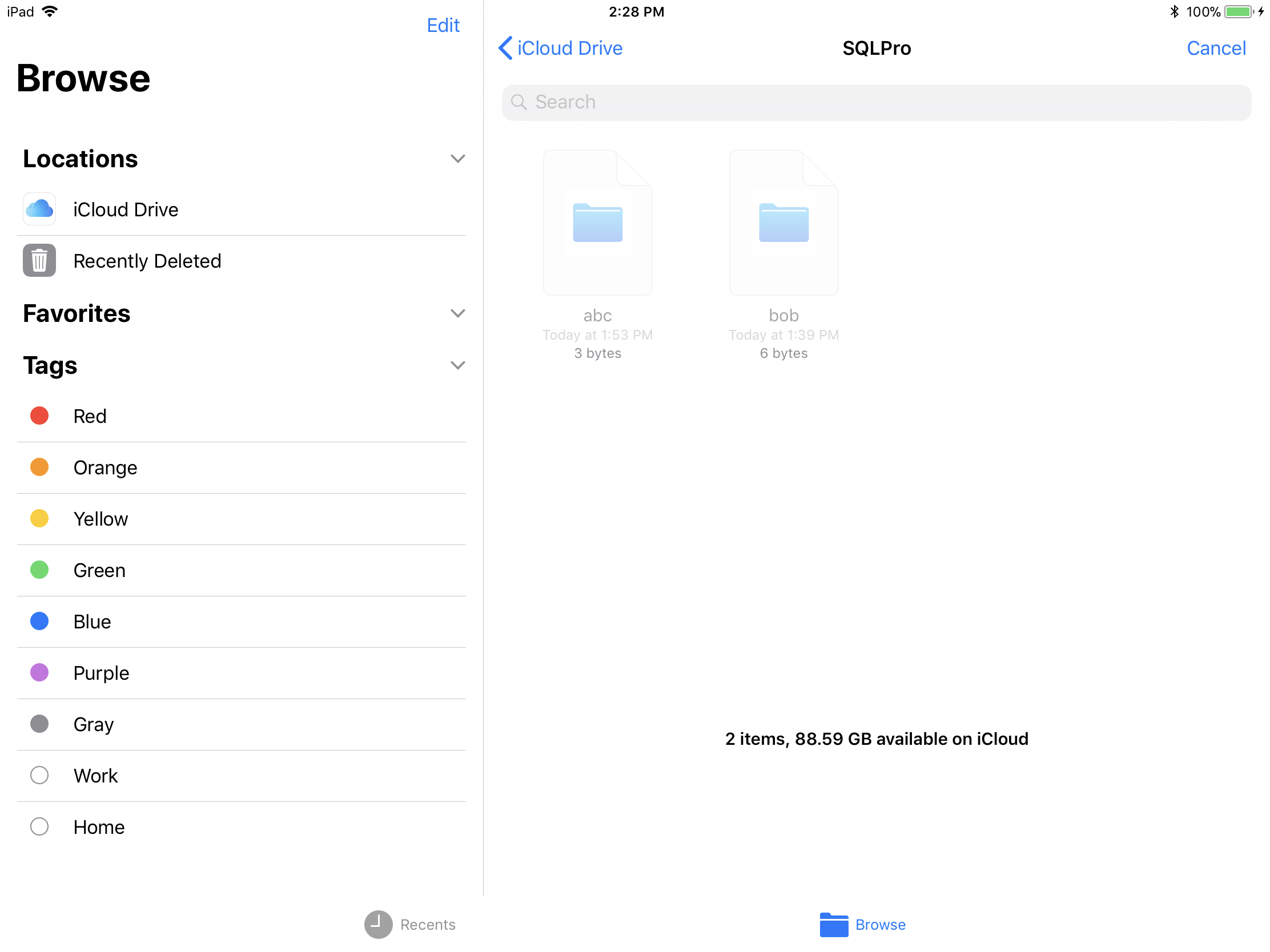Tap the Edit button in sidebar

point(443,25)
